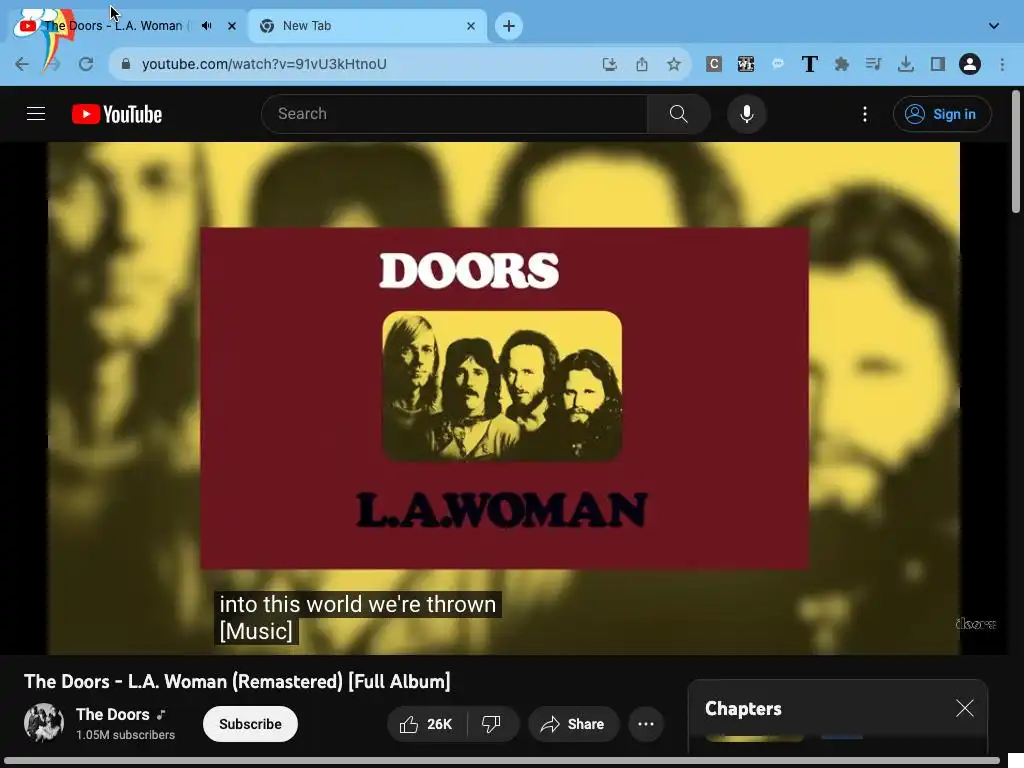Close the New Tab tab
1024x768 pixels.
click(471, 26)
